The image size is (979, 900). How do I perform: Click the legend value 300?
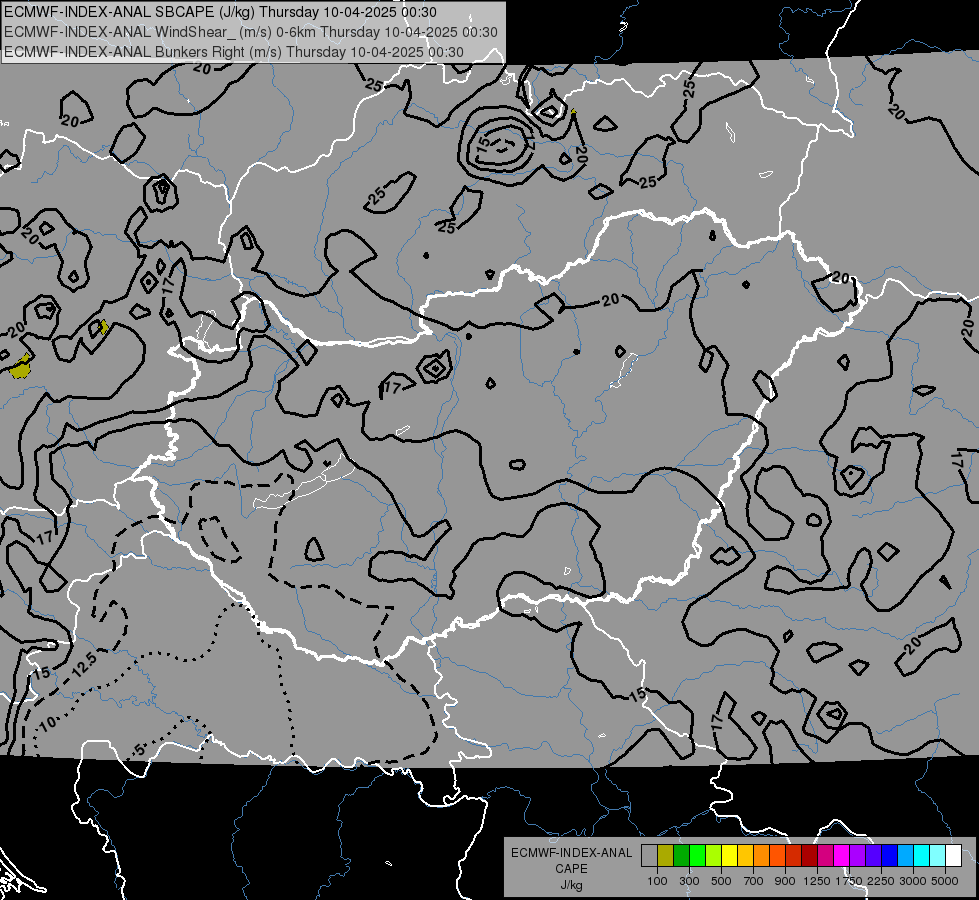[x=689, y=881]
